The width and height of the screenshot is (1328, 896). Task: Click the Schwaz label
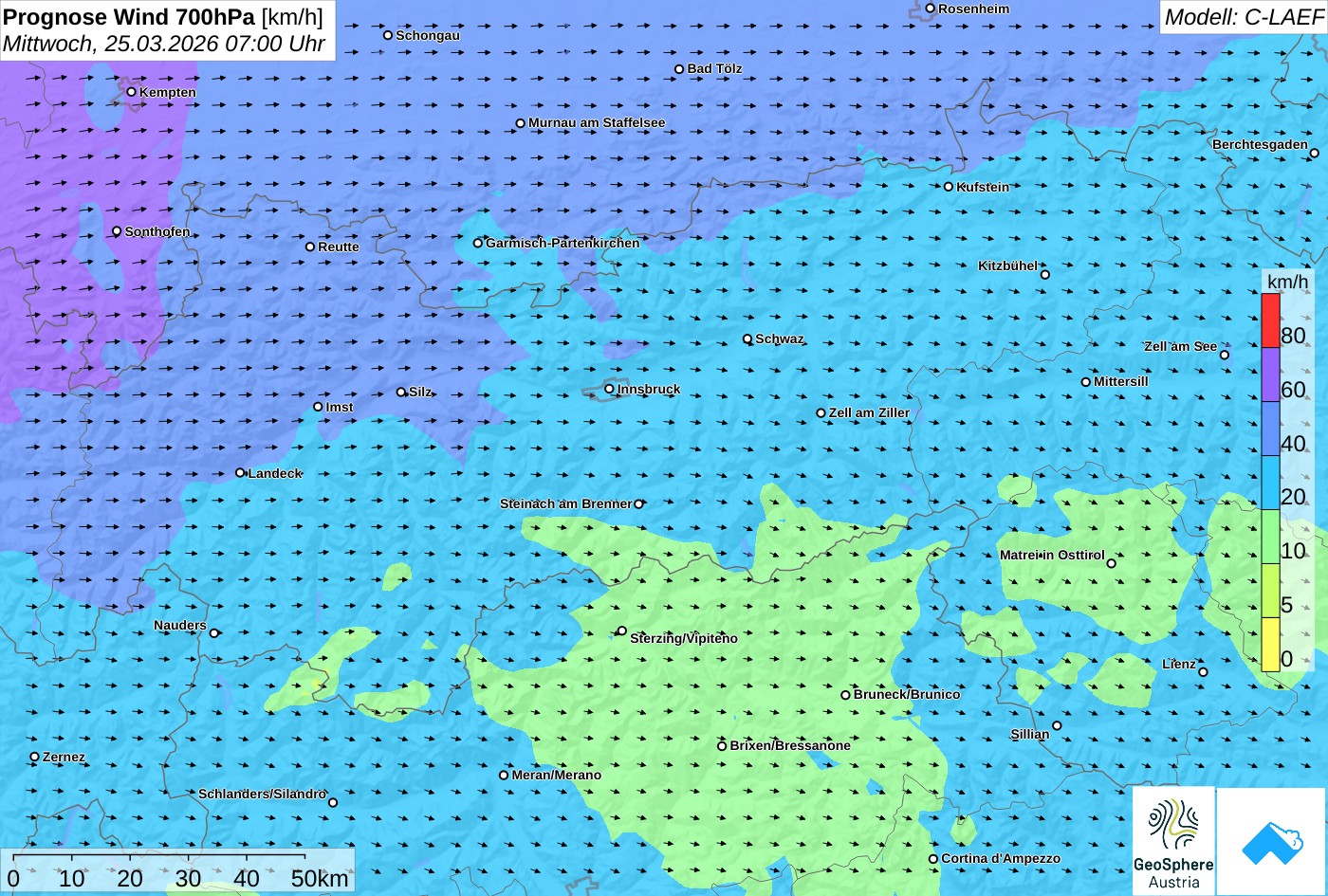point(780,338)
